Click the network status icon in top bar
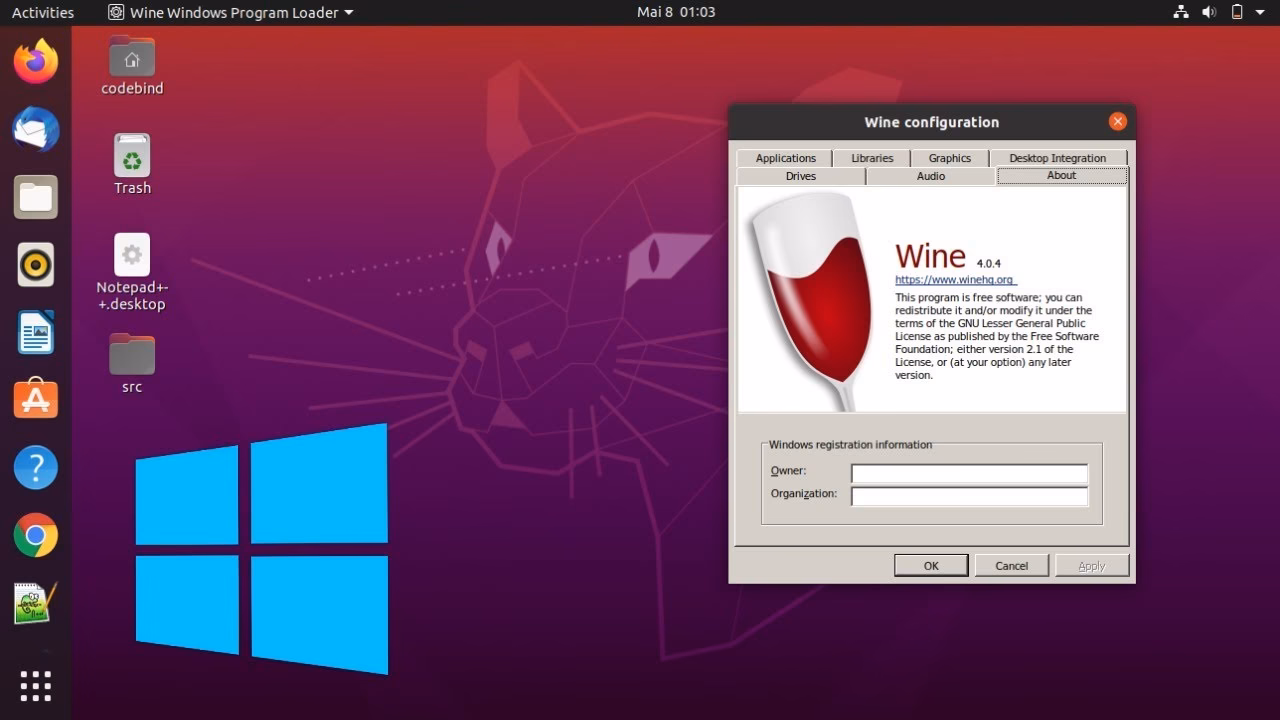1280x720 pixels. pos(1180,12)
